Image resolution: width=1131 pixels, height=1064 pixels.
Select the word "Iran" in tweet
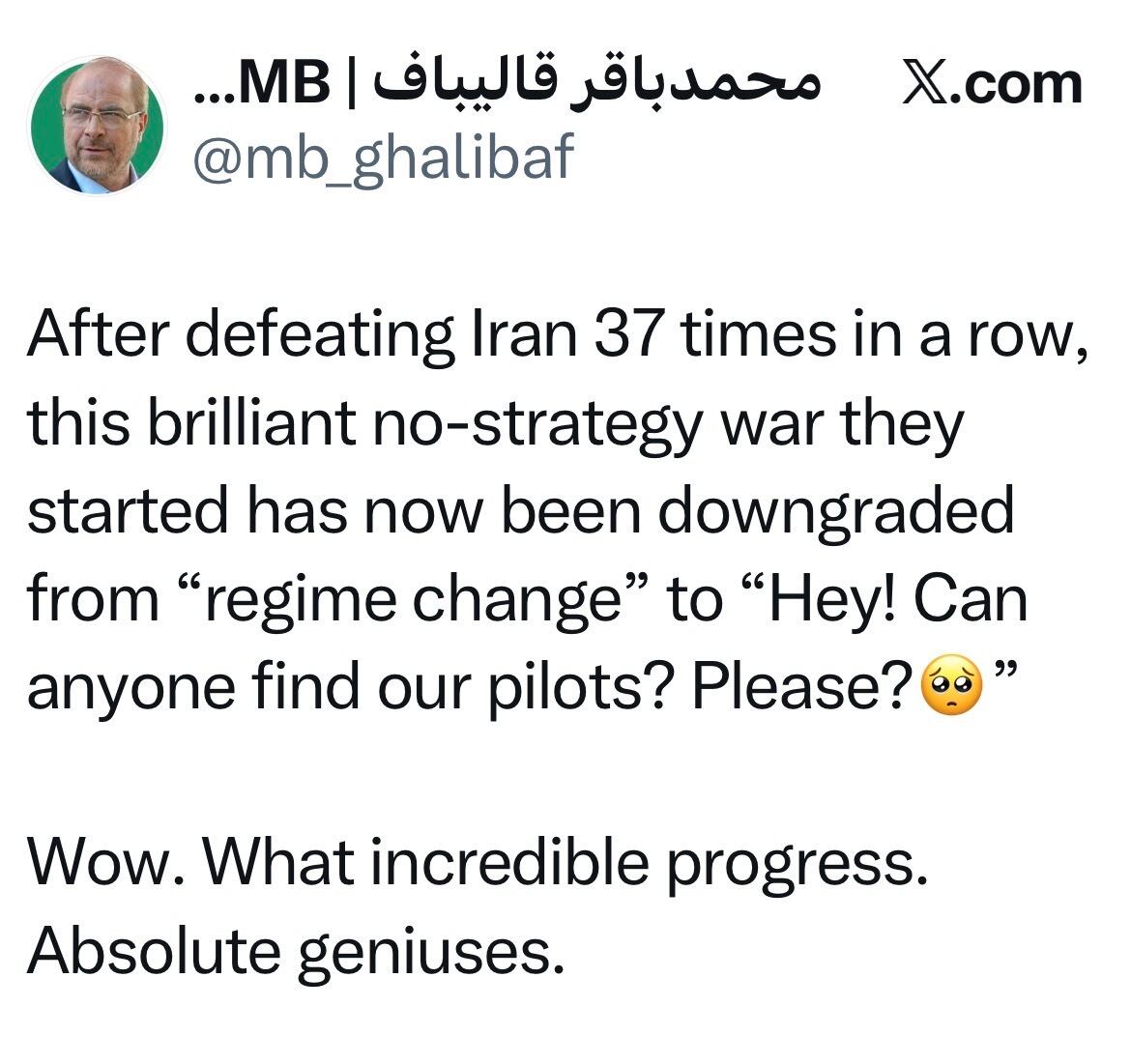click(x=525, y=335)
